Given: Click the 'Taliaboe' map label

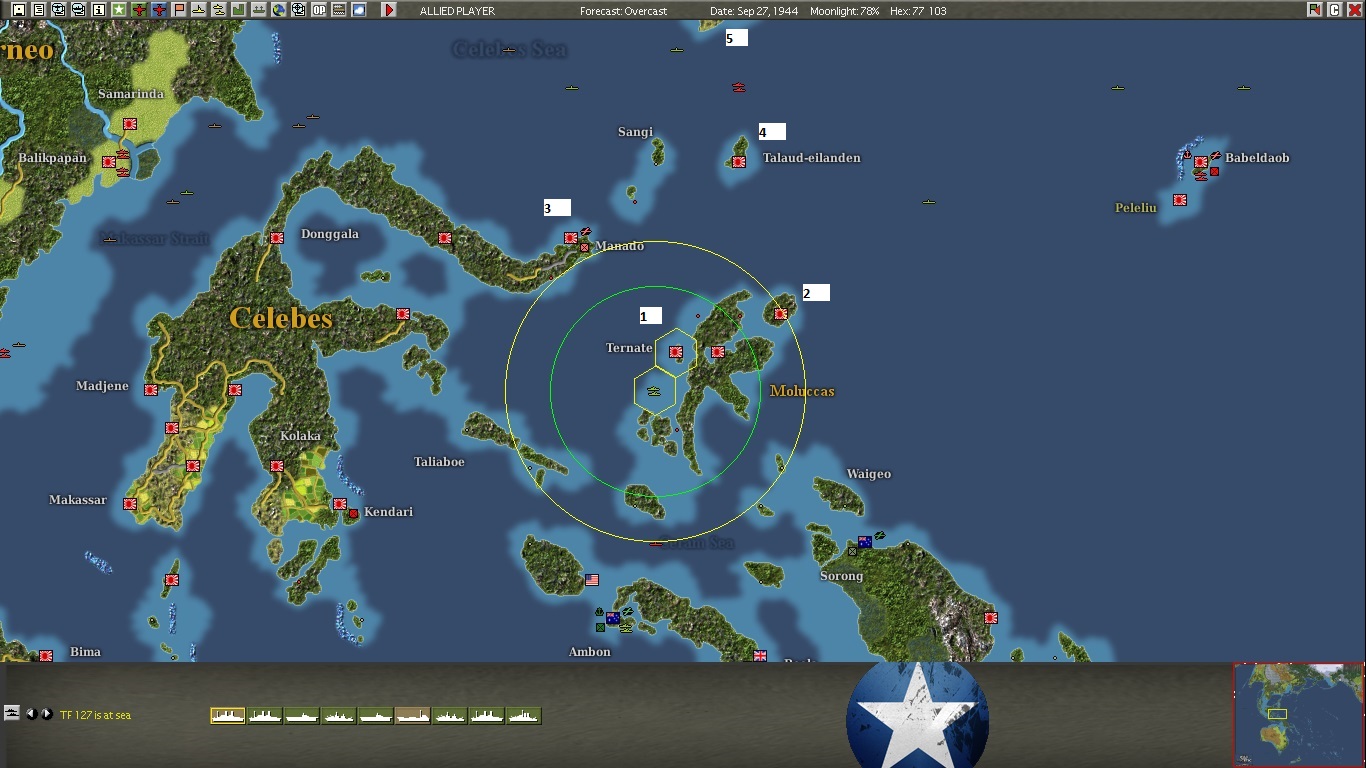Looking at the screenshot, I should click(x=439, y=462).
